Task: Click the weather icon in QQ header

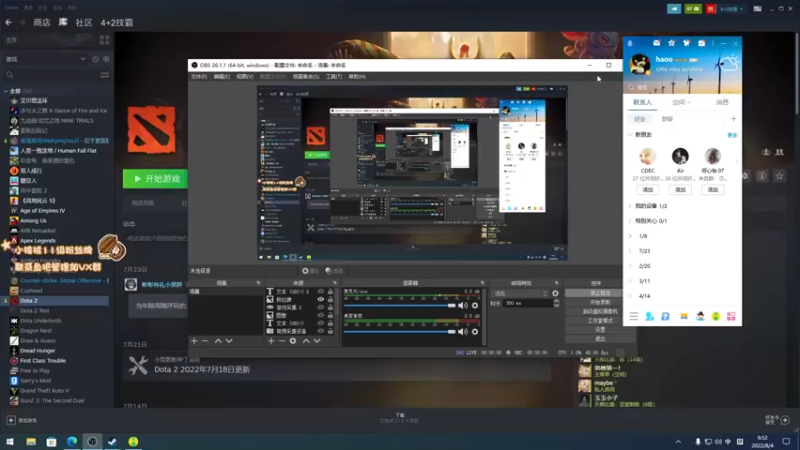Action: (728, 63)
